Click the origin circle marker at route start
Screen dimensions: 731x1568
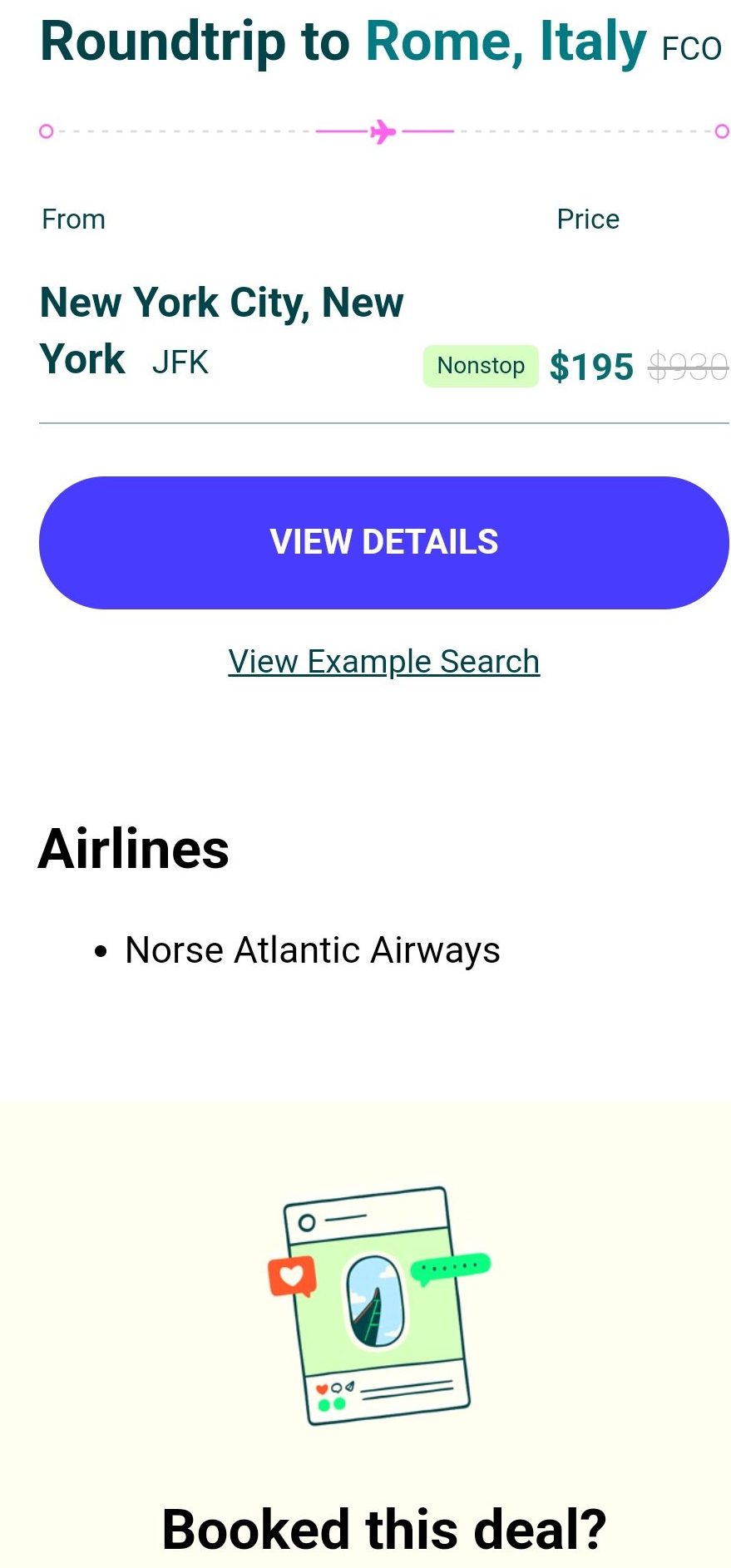pos(47,131)
